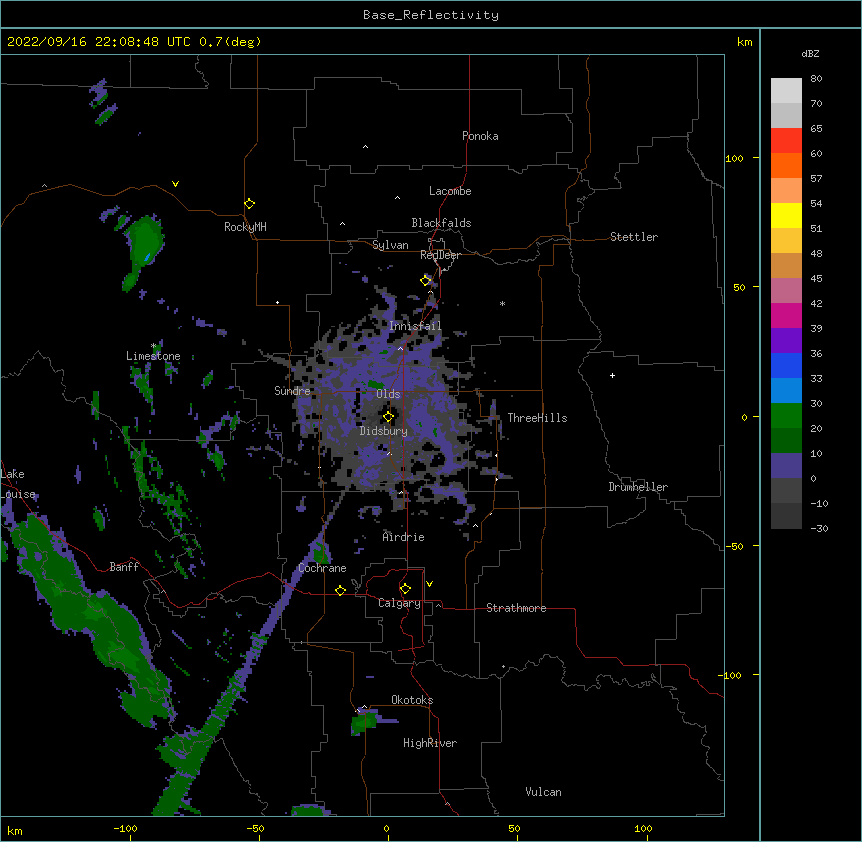Click the Banff label
Screen dimensions: 862x842
coord(124,567)
